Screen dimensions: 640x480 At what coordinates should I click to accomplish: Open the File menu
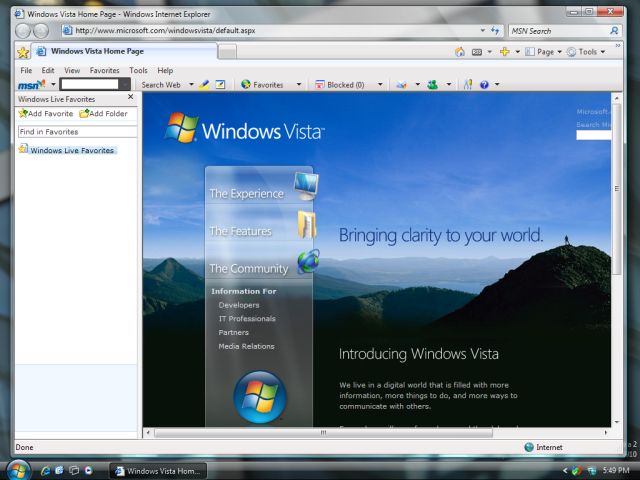click(x=26, y=71)
